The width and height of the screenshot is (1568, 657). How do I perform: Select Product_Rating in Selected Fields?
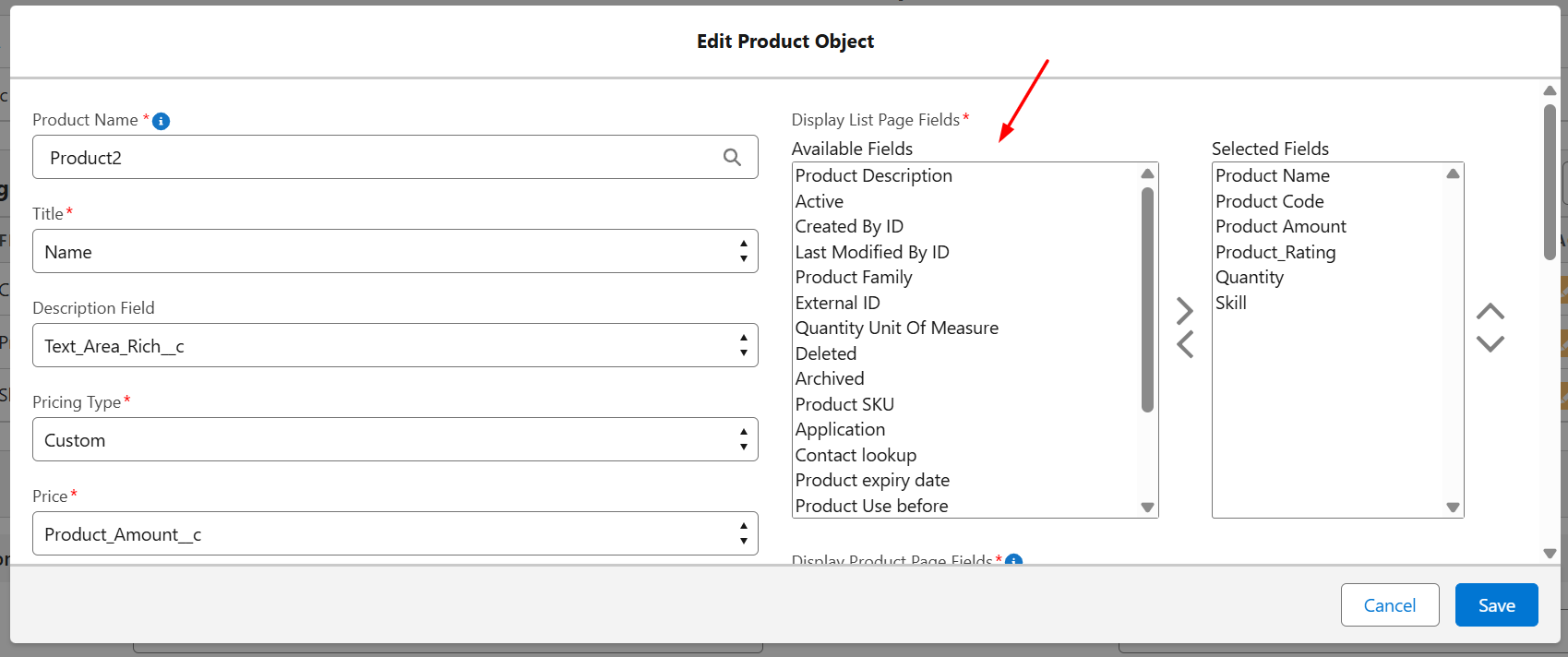point(1275,252)
